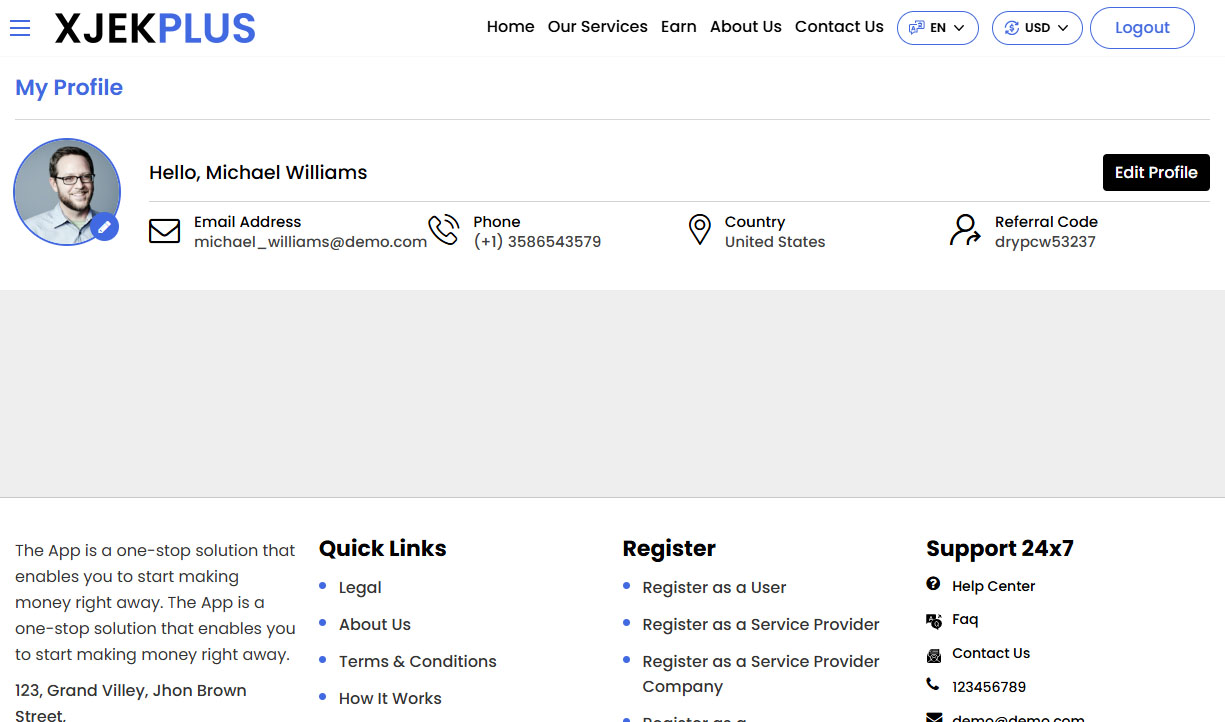Open the Earn menu item
The image size is (1225, 722).
point(679,27)
